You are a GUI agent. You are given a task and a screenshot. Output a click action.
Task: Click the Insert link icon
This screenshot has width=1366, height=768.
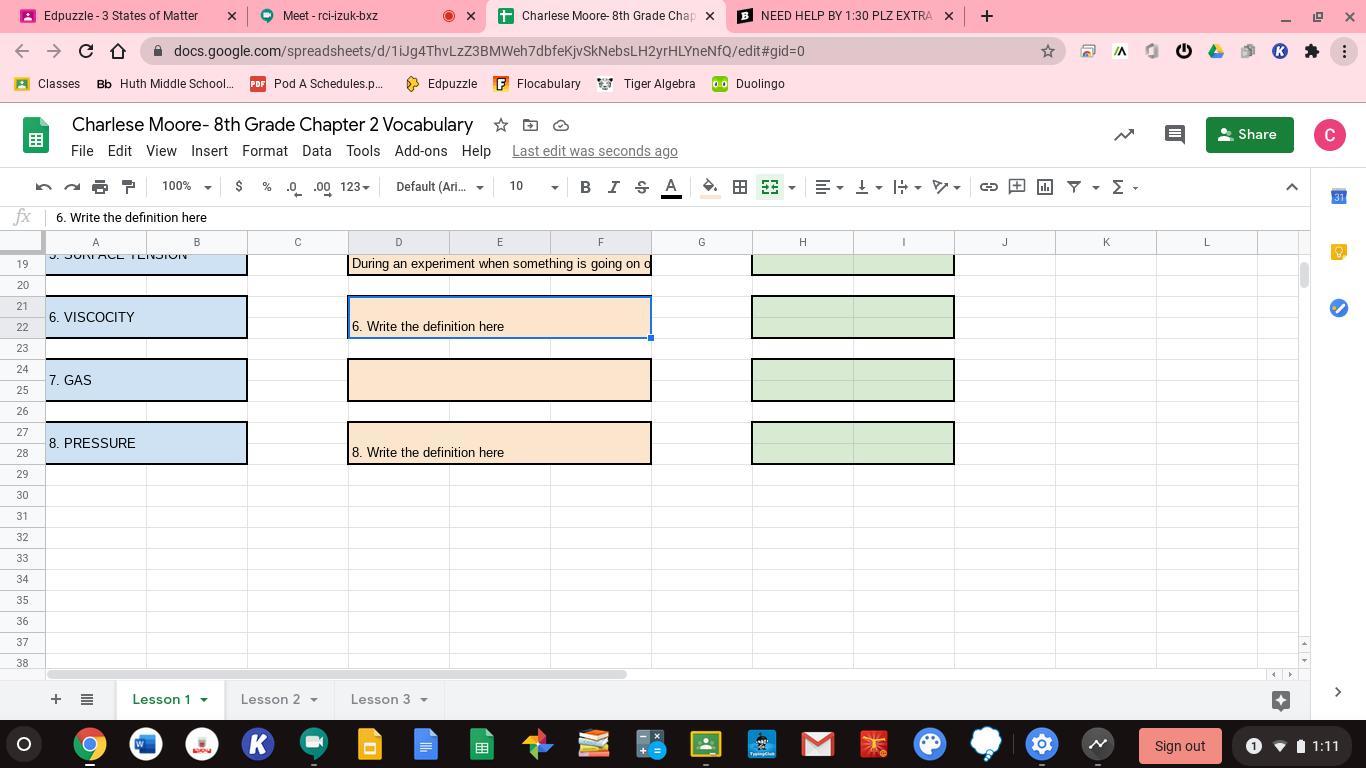[x=988, y=187]
